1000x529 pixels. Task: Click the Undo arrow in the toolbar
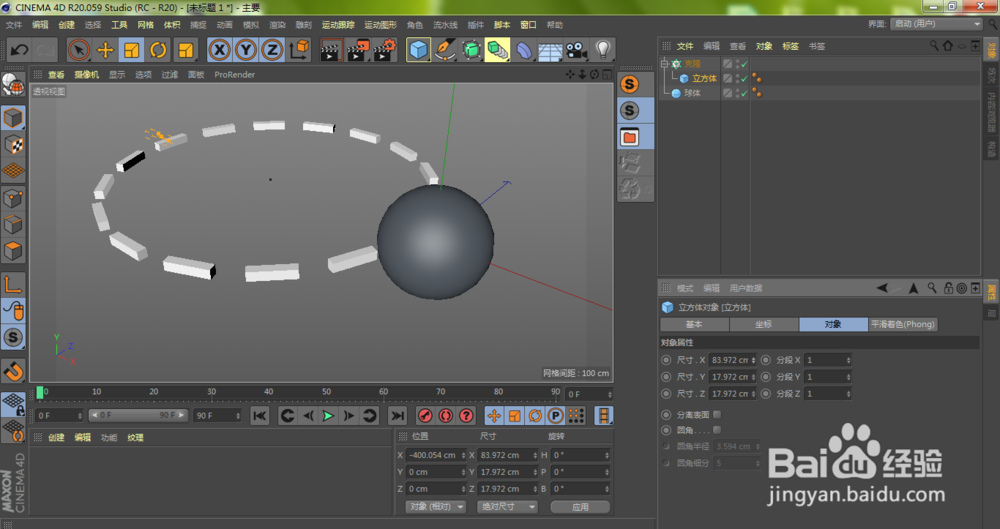(x=19, y=50)
